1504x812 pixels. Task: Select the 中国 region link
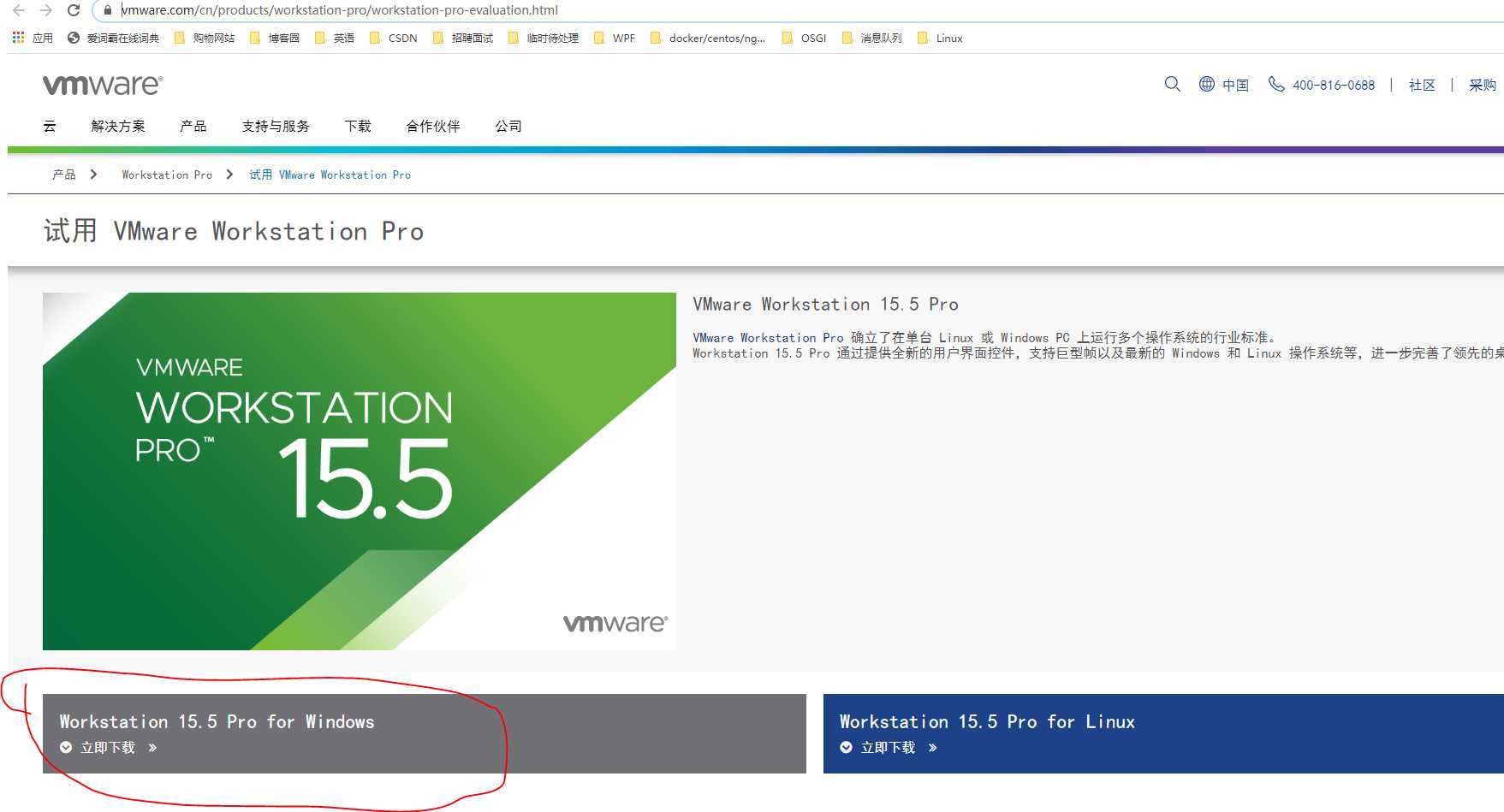[x=1235, y=85]
